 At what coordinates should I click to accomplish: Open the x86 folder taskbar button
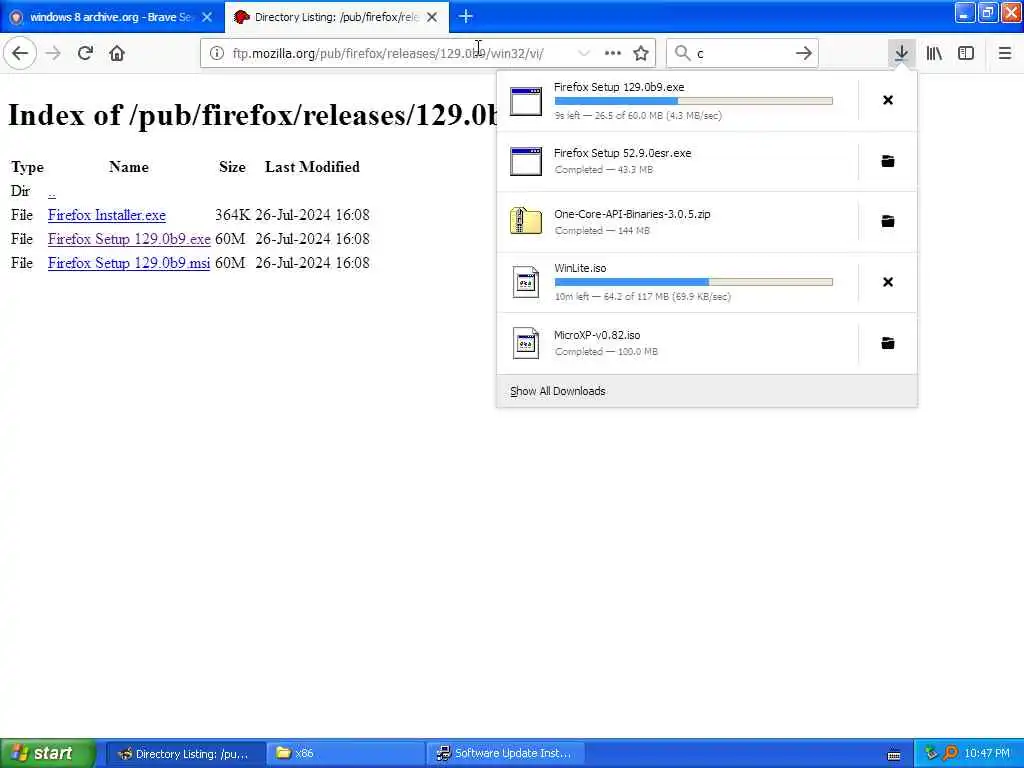click(x=345, y=754)
